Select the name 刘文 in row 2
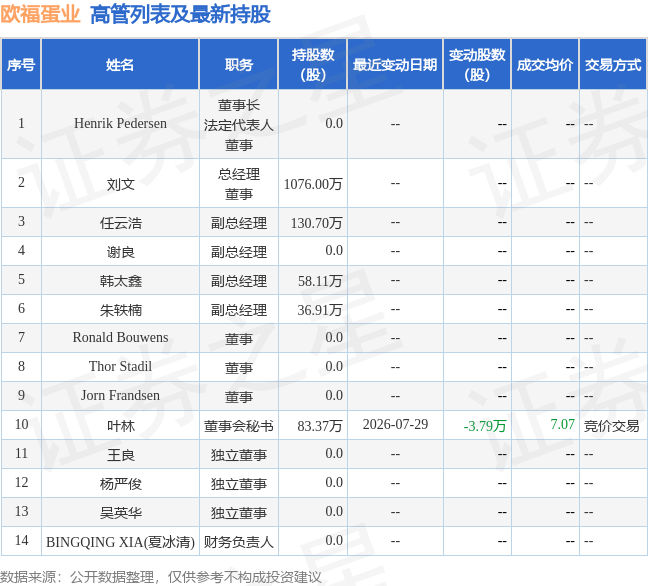 click(120, 184)
